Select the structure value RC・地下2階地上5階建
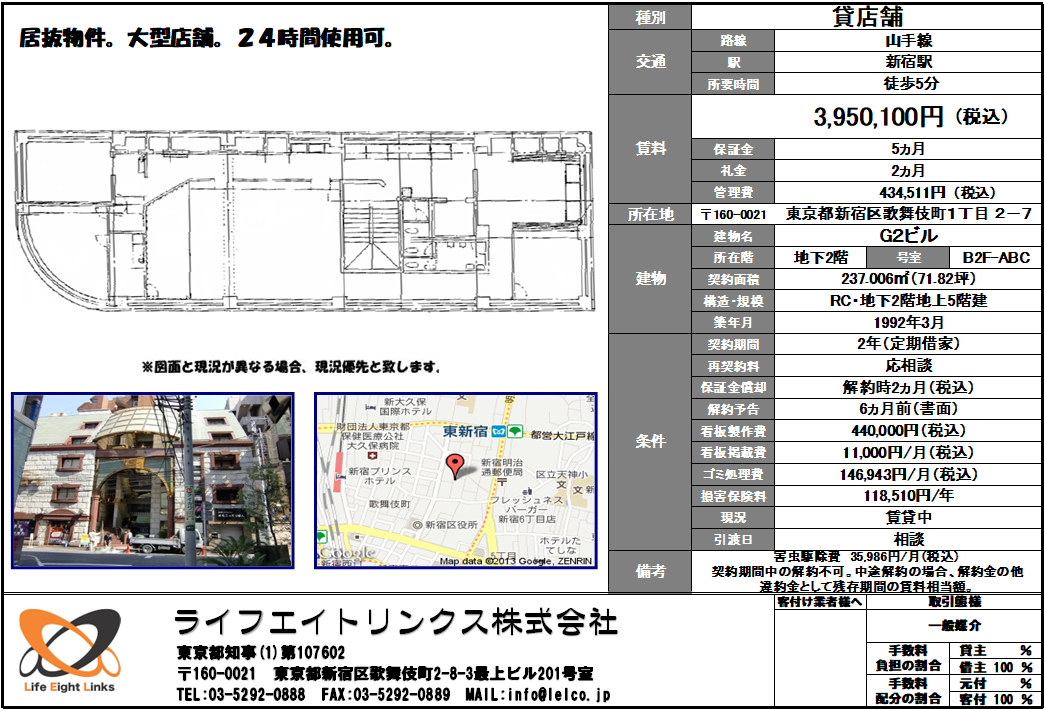The height and width of the screenshot is (709, 1044). pyautogui.click(x=908, y=301)
